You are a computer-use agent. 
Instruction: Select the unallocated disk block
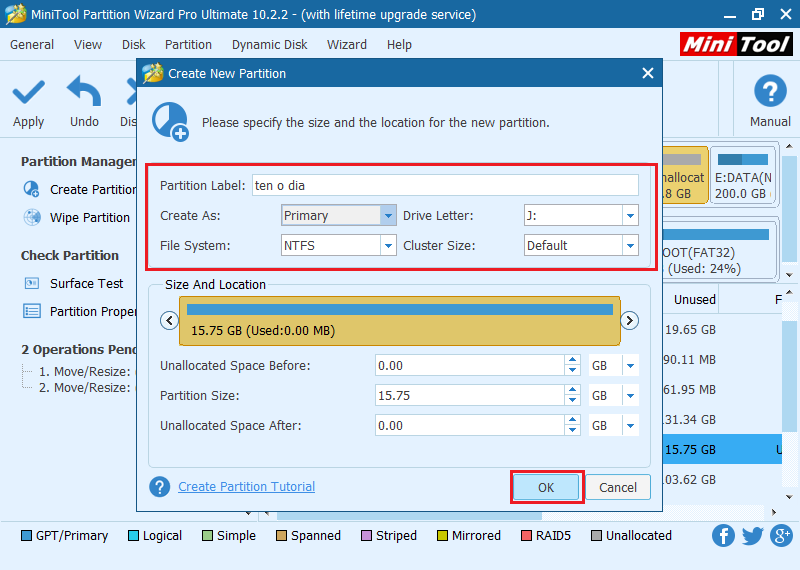tap(685, 176)
